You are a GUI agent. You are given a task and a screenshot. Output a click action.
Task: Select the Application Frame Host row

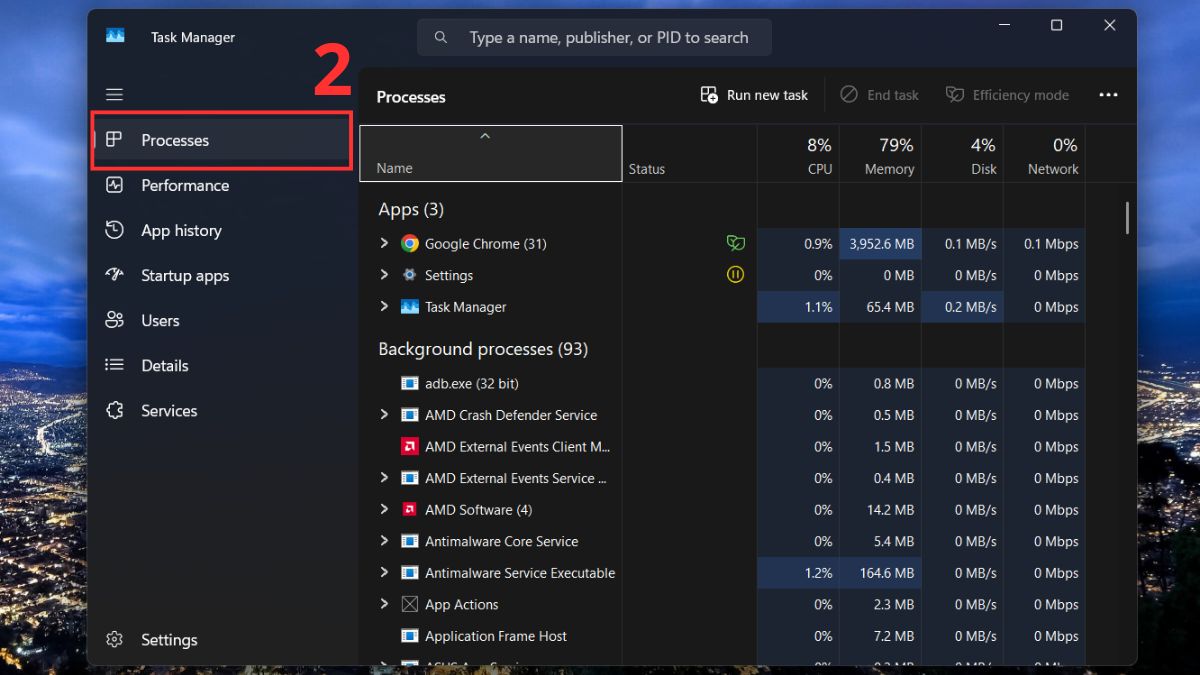(x=722, y=636)
